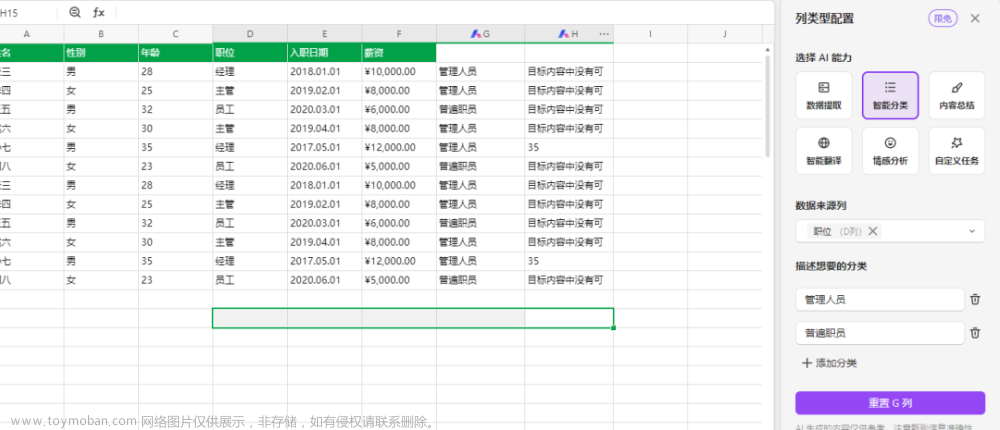Click the 年龄 header cell
Screen dimensions: 1000x430
(175, 53)
